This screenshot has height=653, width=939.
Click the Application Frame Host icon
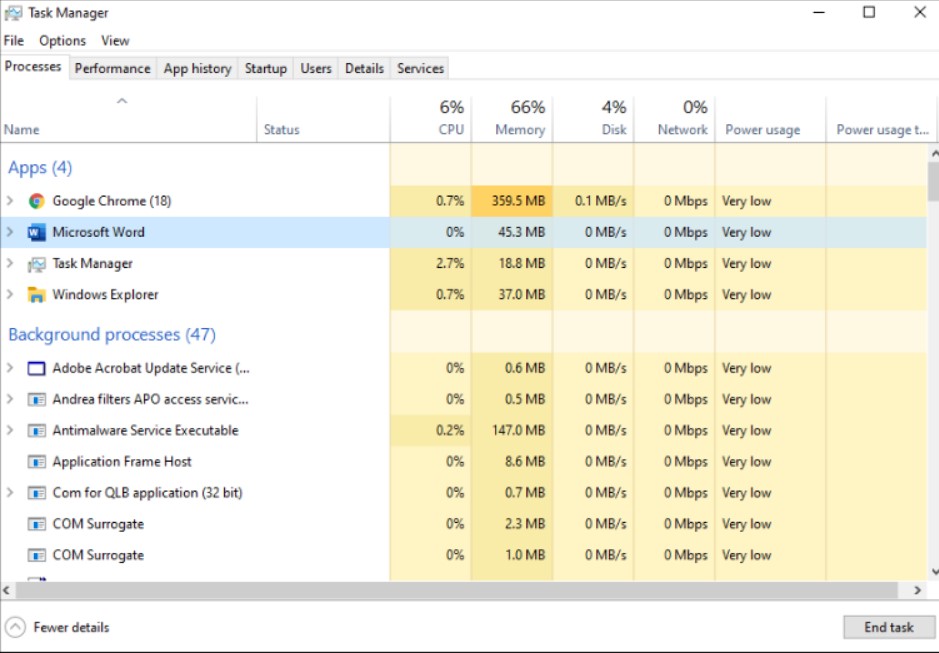point(37,461)
